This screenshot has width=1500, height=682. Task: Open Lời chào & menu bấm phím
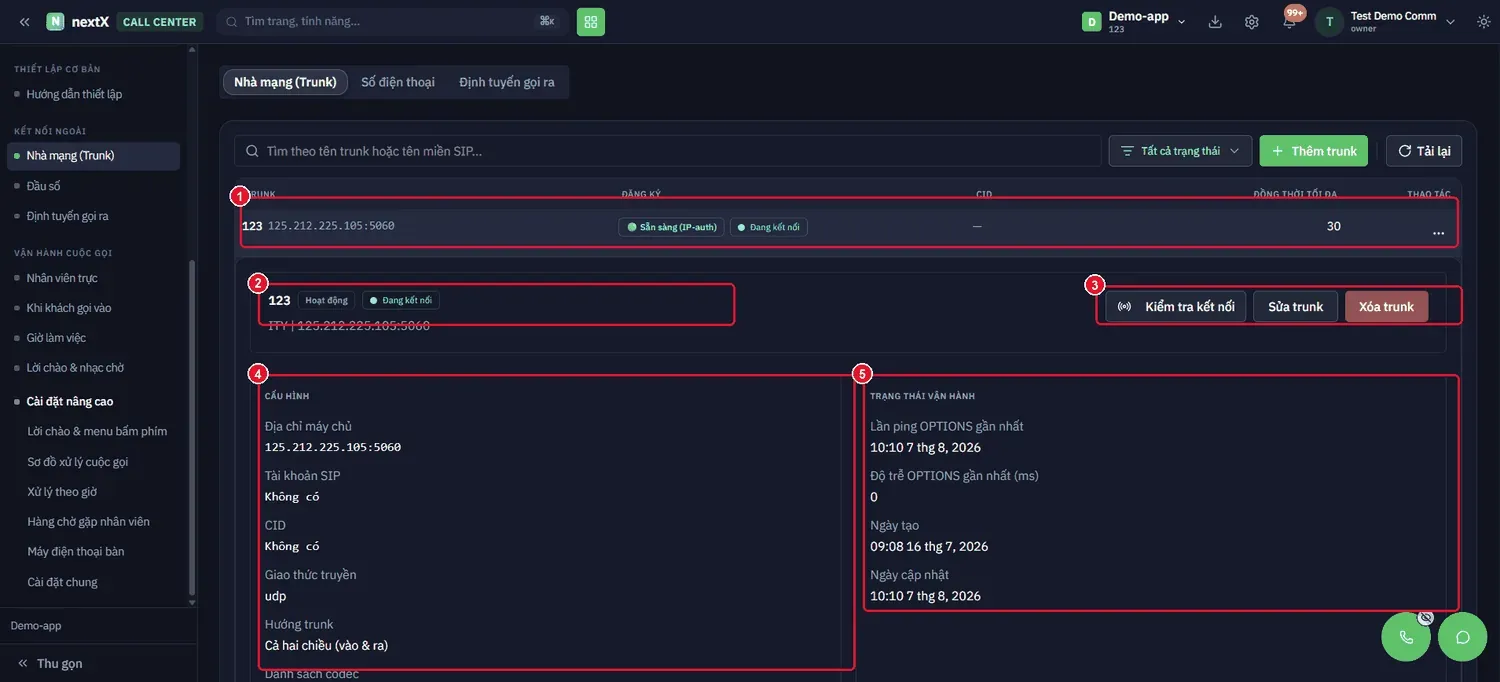click(x=97, y=431)
